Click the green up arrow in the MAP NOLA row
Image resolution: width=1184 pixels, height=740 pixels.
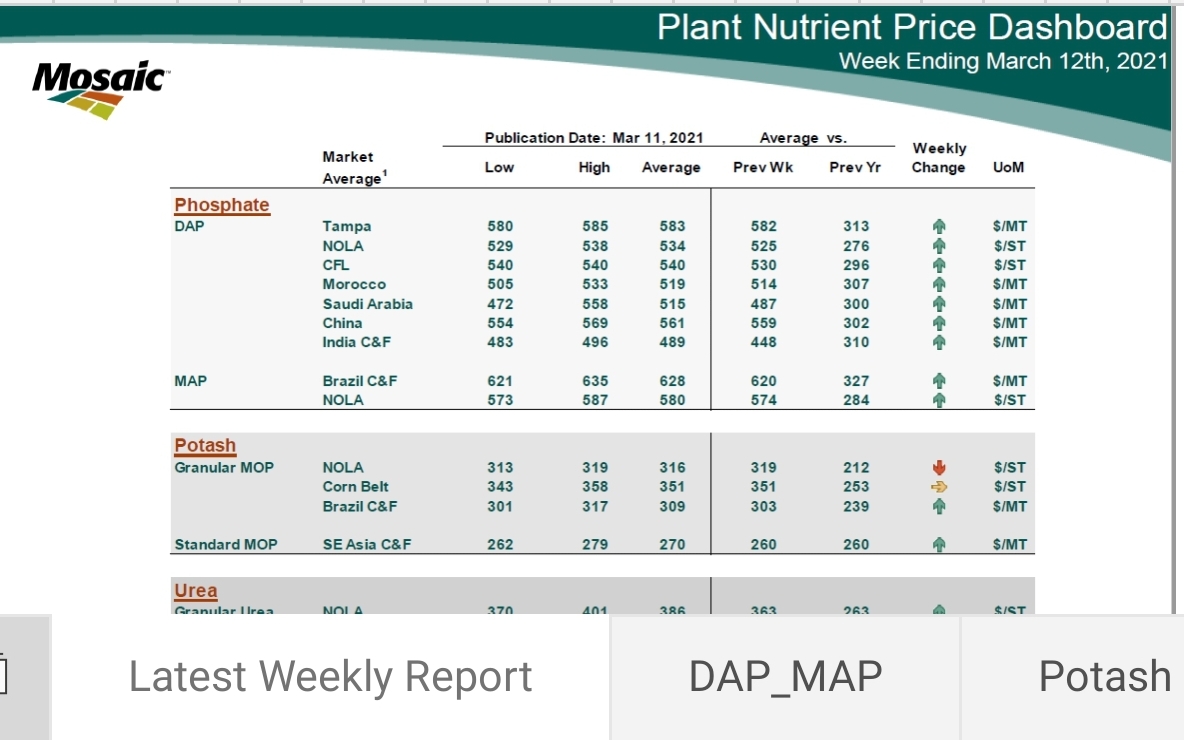tap(939, 400)
